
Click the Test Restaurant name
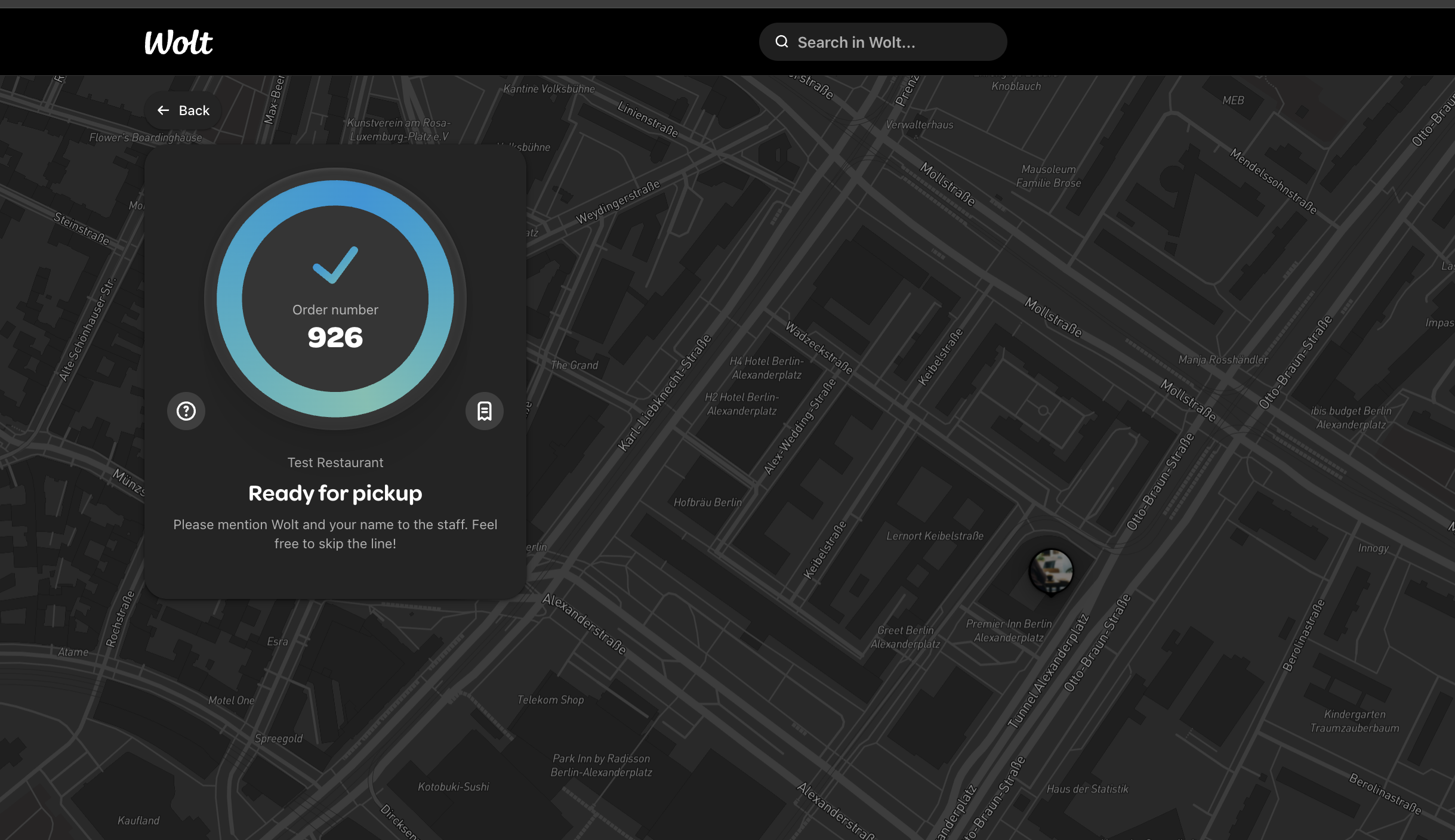(335, 462)
